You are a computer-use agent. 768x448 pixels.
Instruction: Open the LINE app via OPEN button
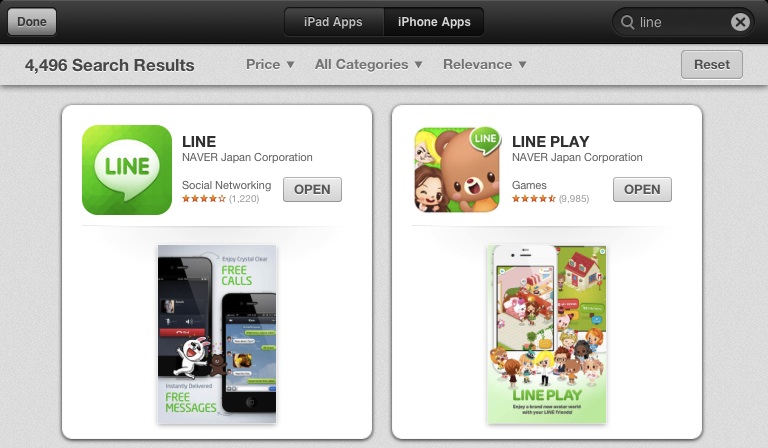312,189
